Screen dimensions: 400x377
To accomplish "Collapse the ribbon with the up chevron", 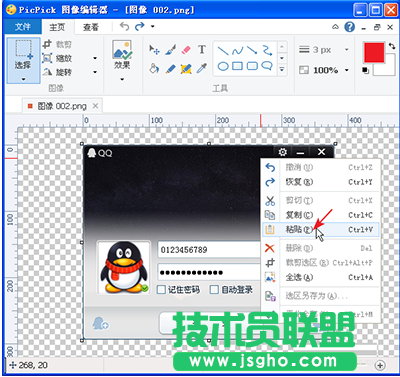I will coord(335,27).
